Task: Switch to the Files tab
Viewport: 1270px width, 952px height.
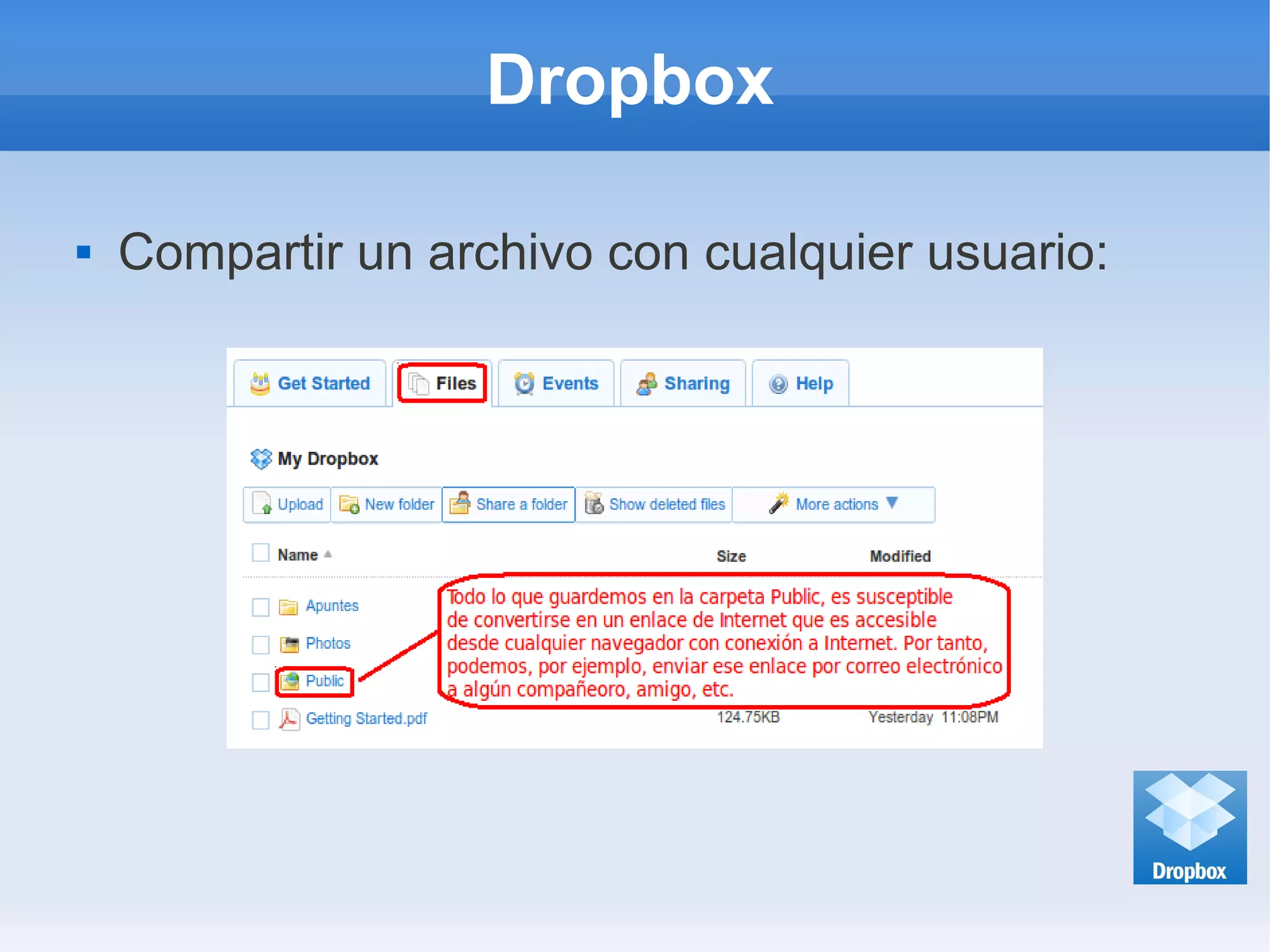Action: [442, 383]
